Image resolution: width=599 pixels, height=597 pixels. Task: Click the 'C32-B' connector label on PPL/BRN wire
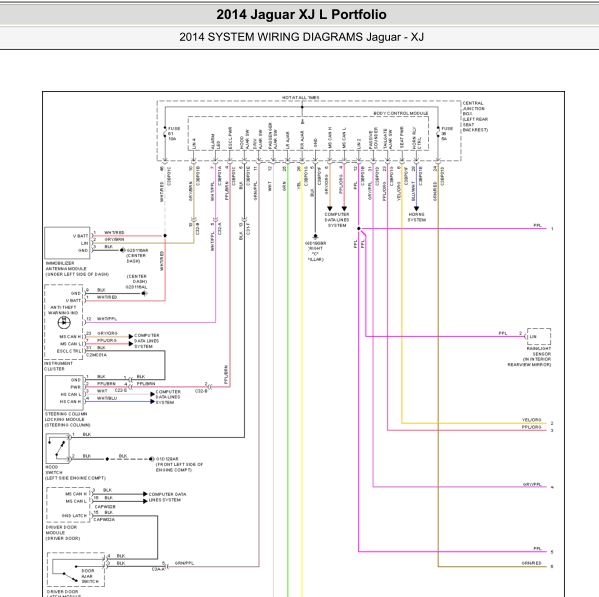click(x=201, y=391)
